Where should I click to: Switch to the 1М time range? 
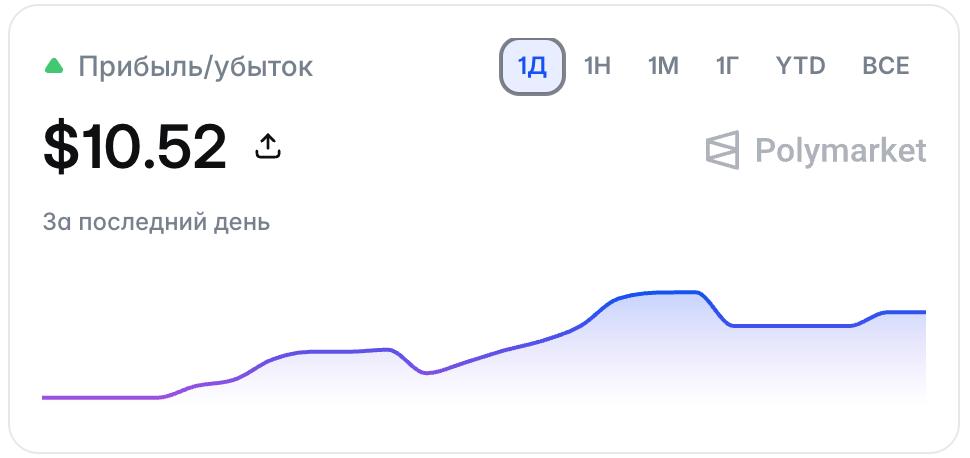click(x=663, y=66)
